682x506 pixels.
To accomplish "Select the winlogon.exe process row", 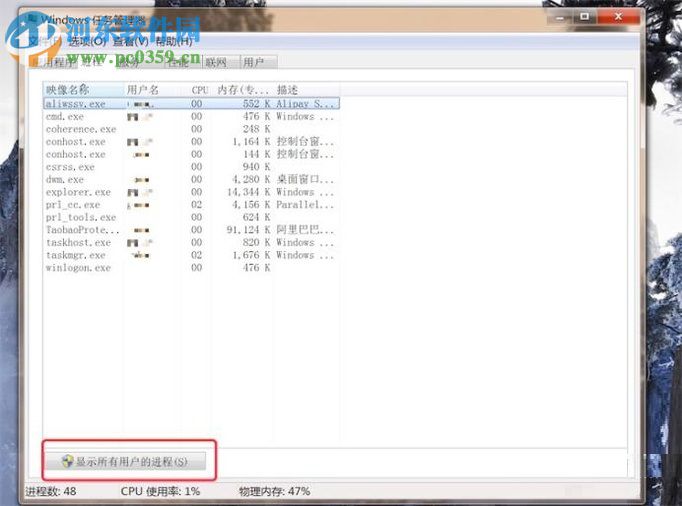I will (x=191, y=268).
